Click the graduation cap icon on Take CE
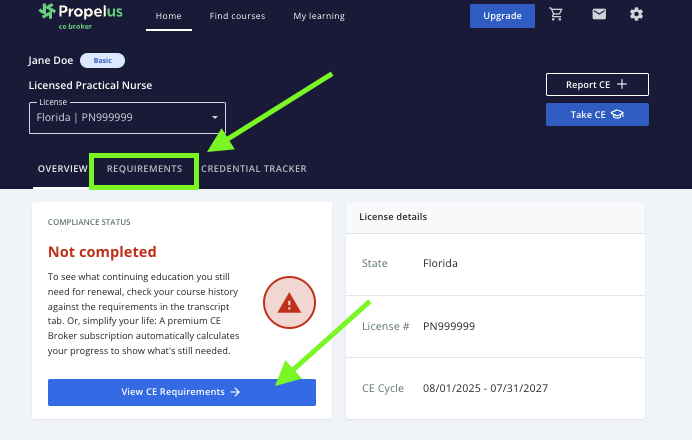This screenshot has width=692, height=440. (x=617, y=115)
